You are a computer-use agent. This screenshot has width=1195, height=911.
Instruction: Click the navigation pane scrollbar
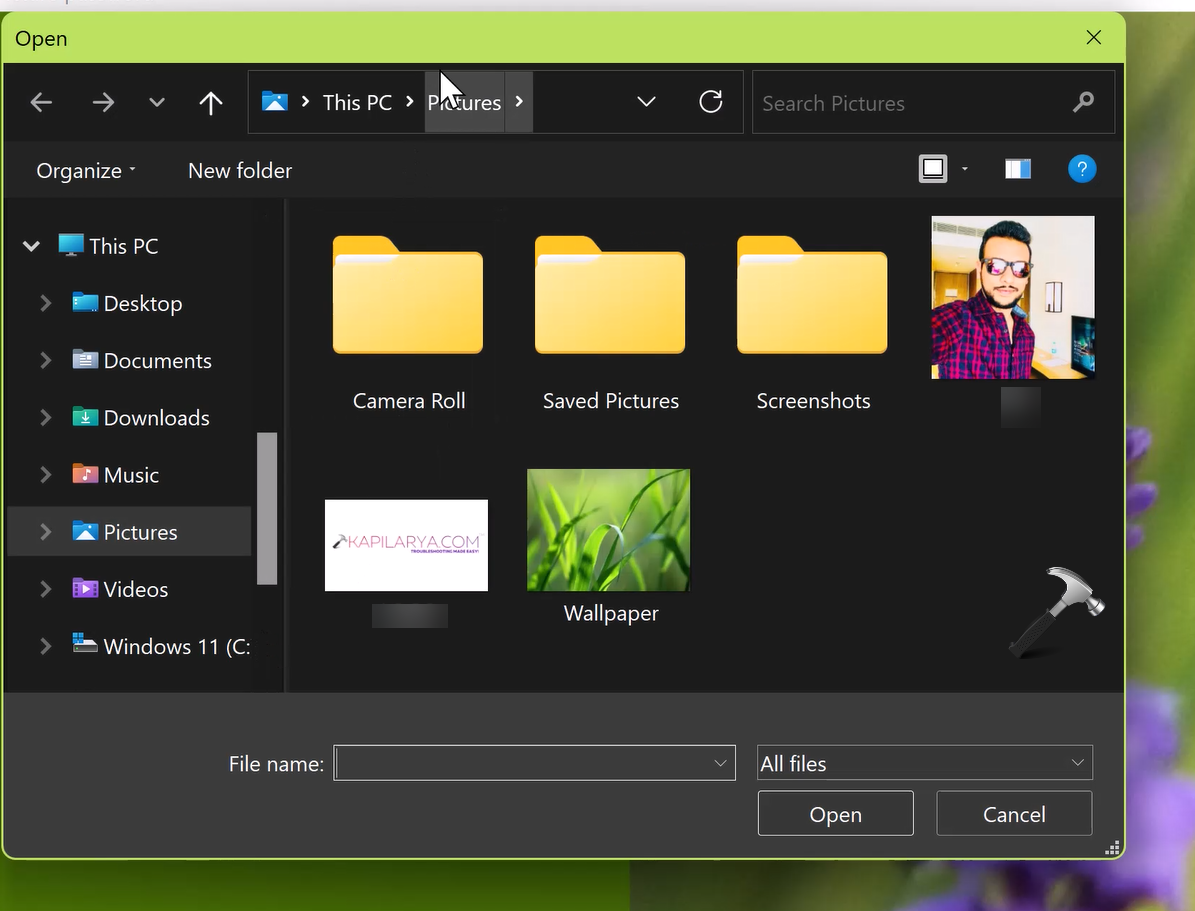pos(266,508)
